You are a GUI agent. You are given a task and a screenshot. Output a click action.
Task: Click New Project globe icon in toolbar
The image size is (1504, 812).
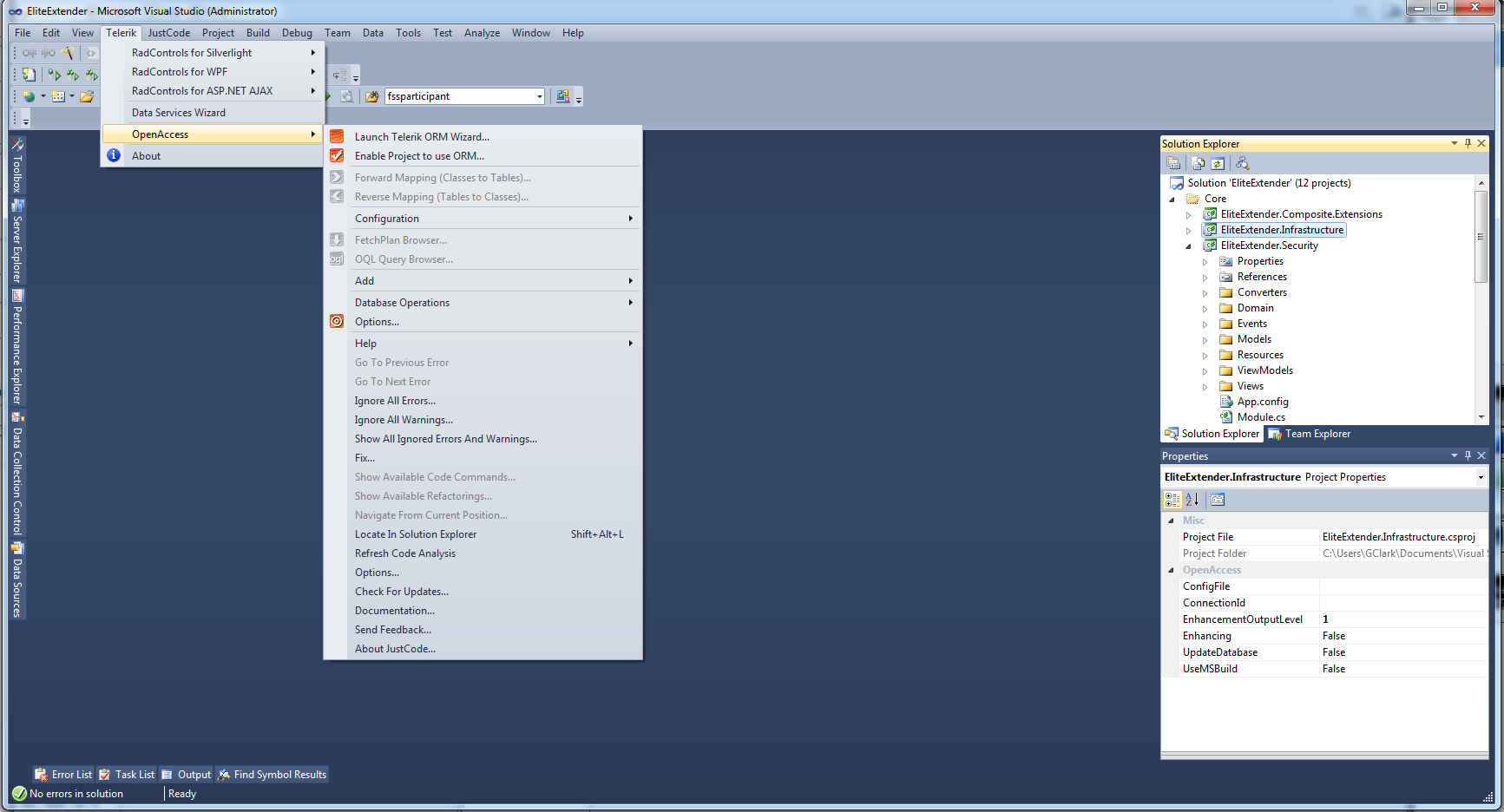pos(29,96)
